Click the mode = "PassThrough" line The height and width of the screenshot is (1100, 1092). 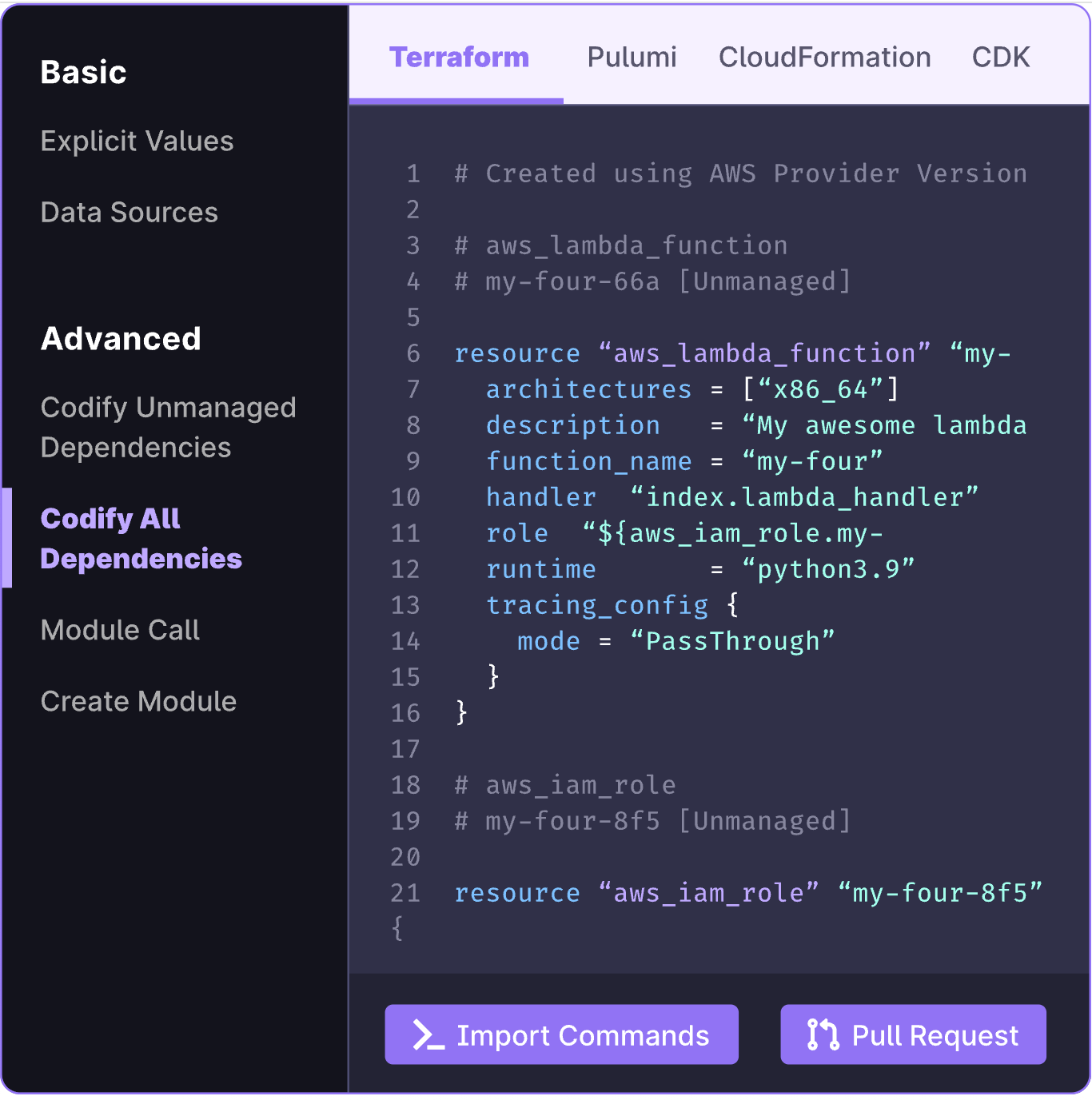coord(676,641)
